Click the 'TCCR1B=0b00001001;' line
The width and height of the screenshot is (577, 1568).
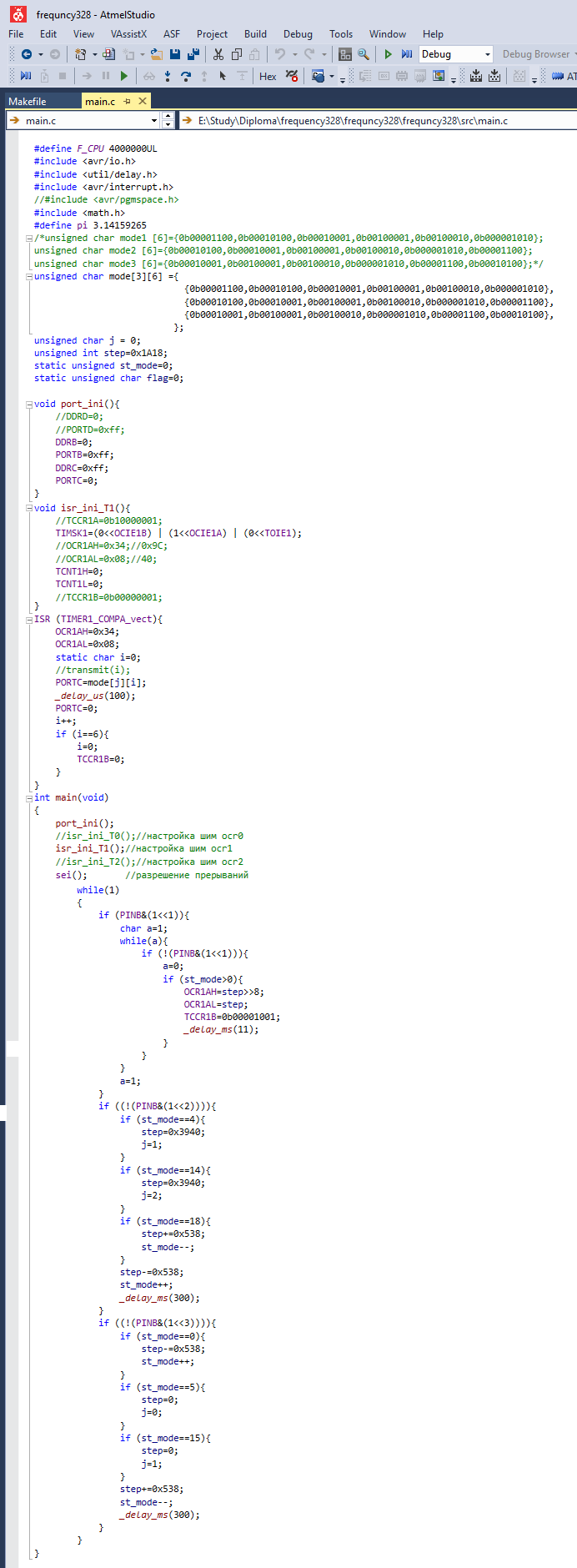232,1017
